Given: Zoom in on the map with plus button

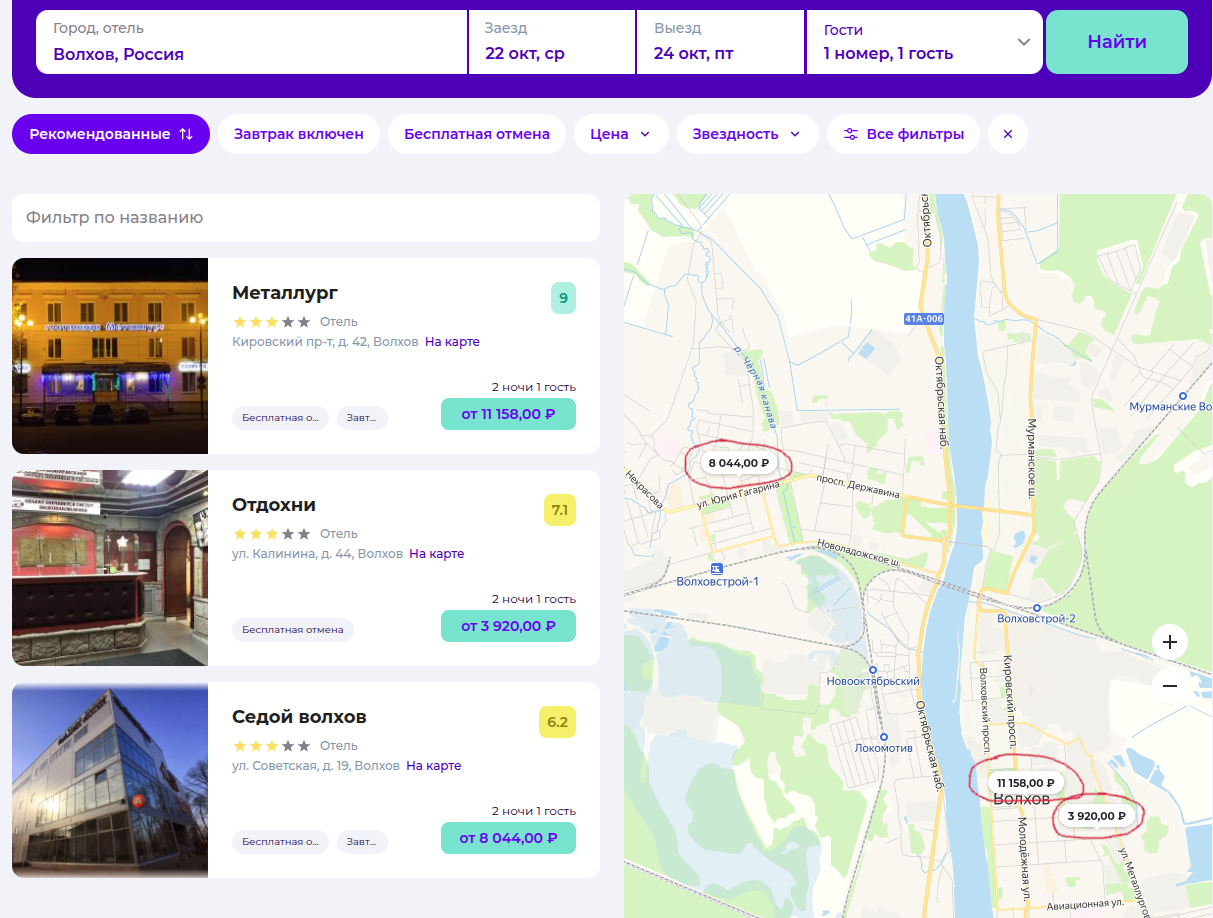Looking at the screenshot, I should pyautogui.click(x=1169, y=642).
